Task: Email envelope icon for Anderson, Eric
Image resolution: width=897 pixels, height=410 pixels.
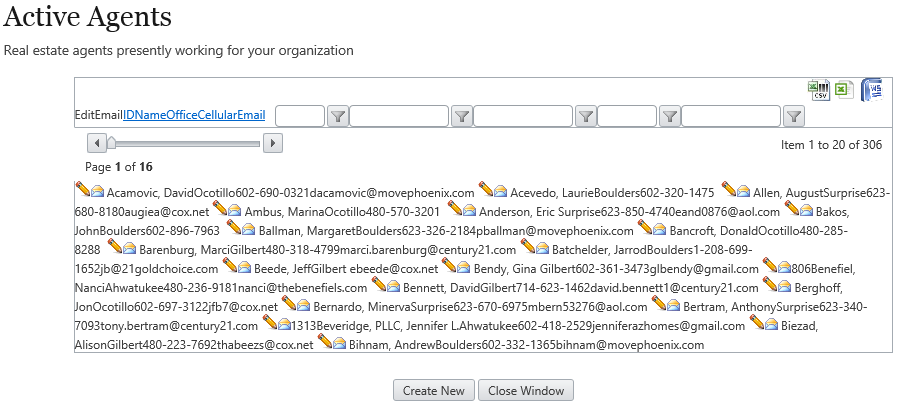Action: pyautogui.click(x=469, y=210)
